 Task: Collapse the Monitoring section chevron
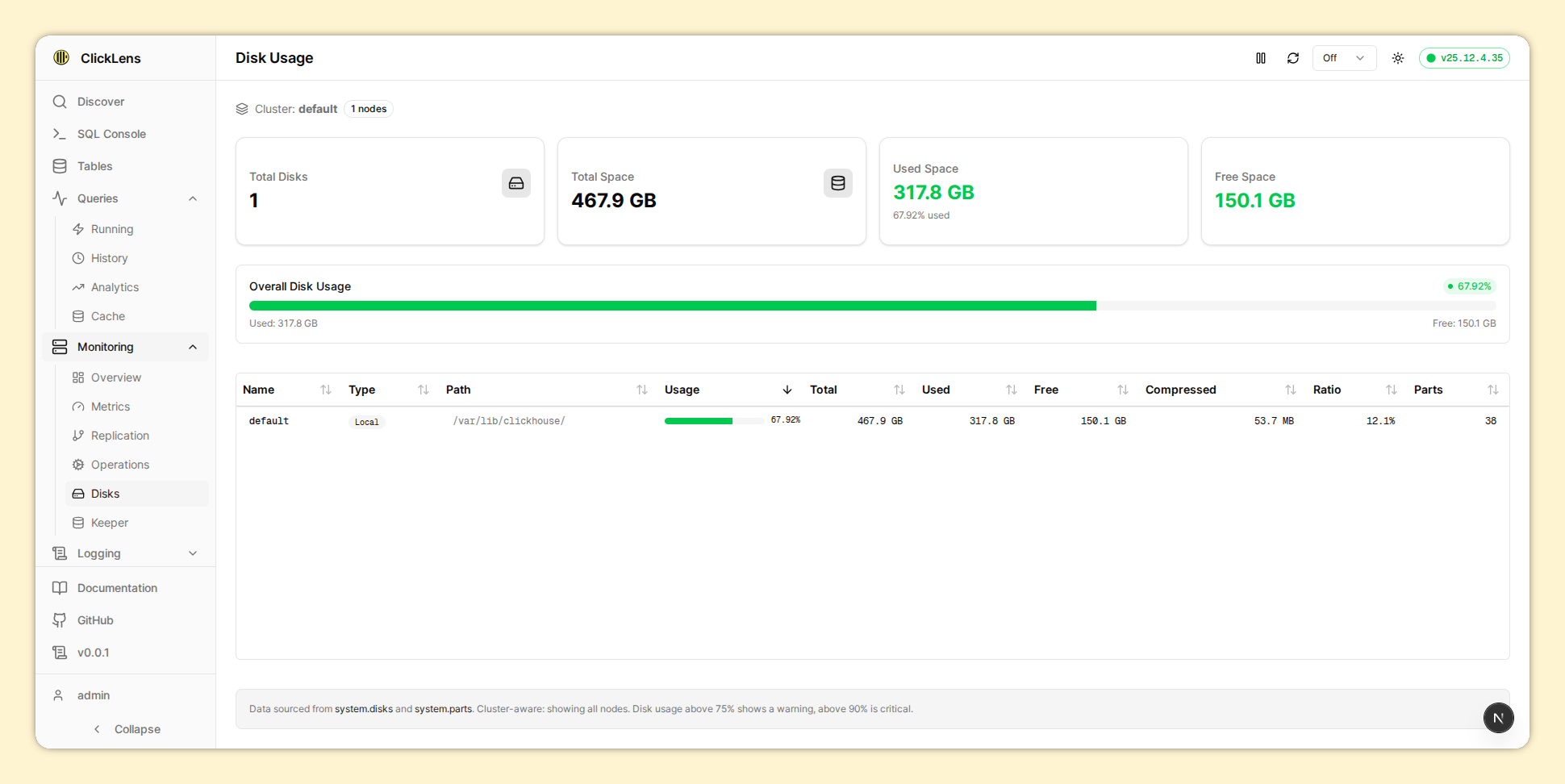193,347
